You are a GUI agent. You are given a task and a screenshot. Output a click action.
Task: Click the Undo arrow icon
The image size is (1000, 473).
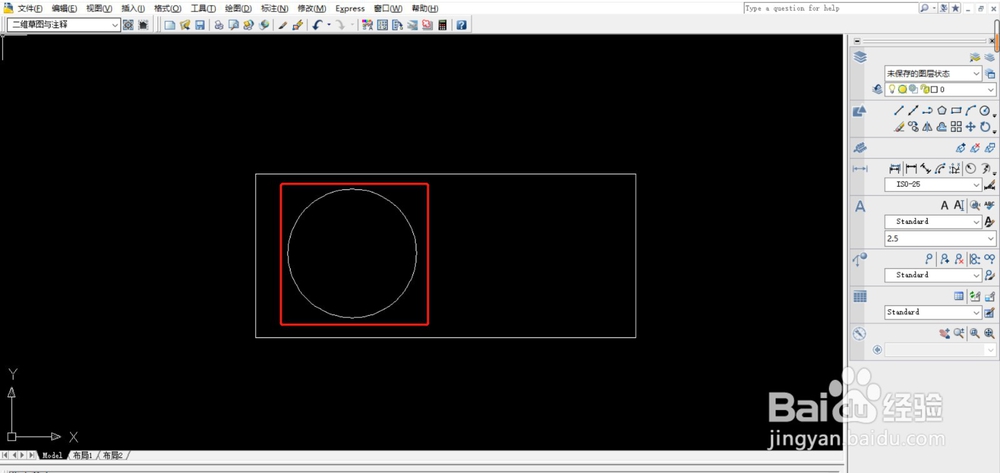[x=318, y=25]
